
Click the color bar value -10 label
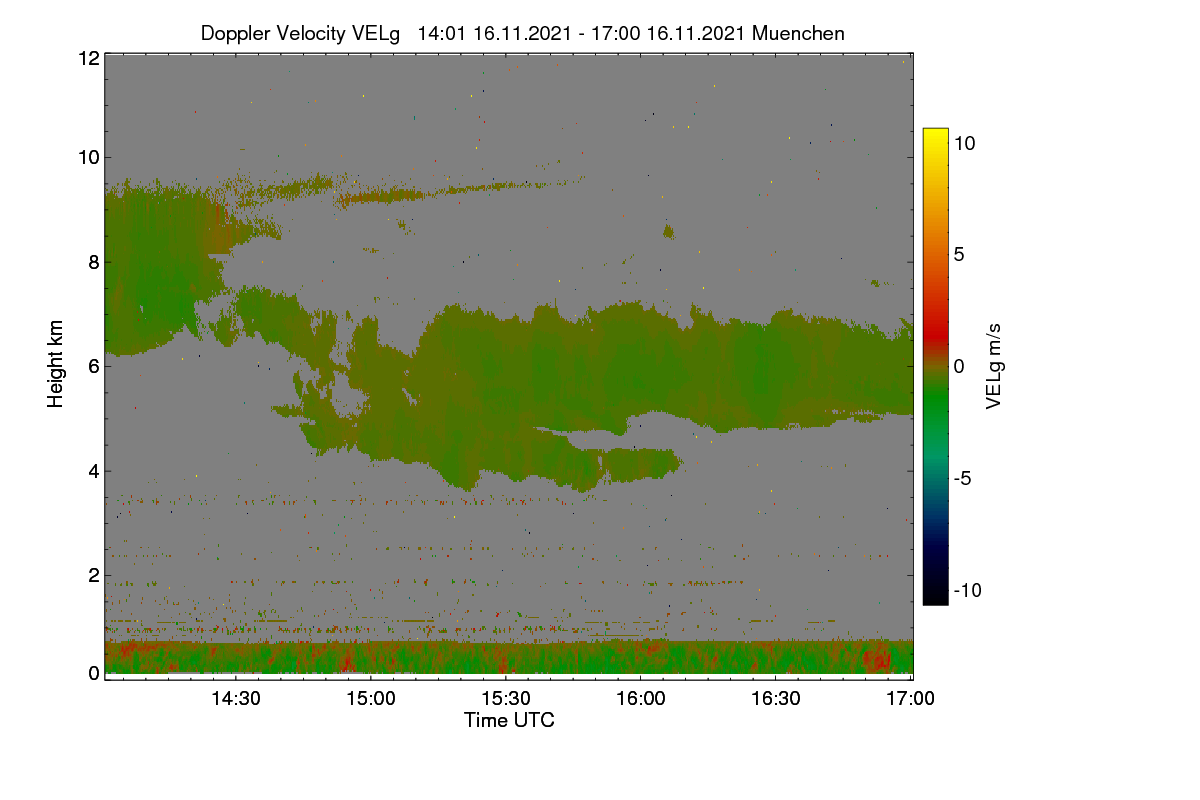pyautogui.click(x=967, y=590)
